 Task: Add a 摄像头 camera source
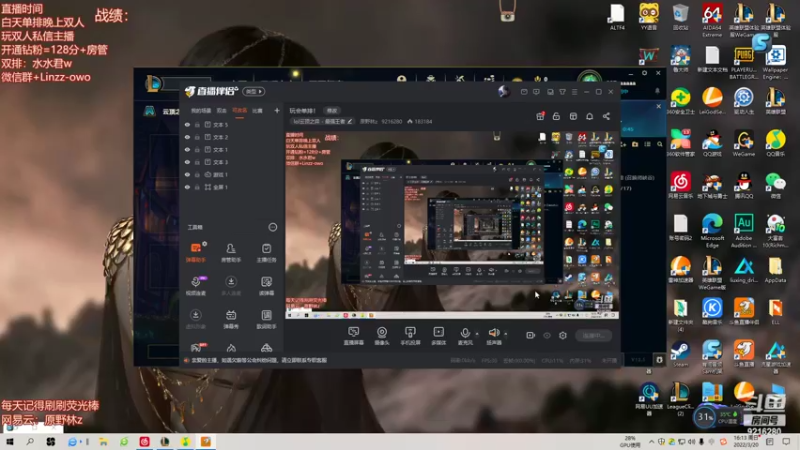click(x=382, y=336)
